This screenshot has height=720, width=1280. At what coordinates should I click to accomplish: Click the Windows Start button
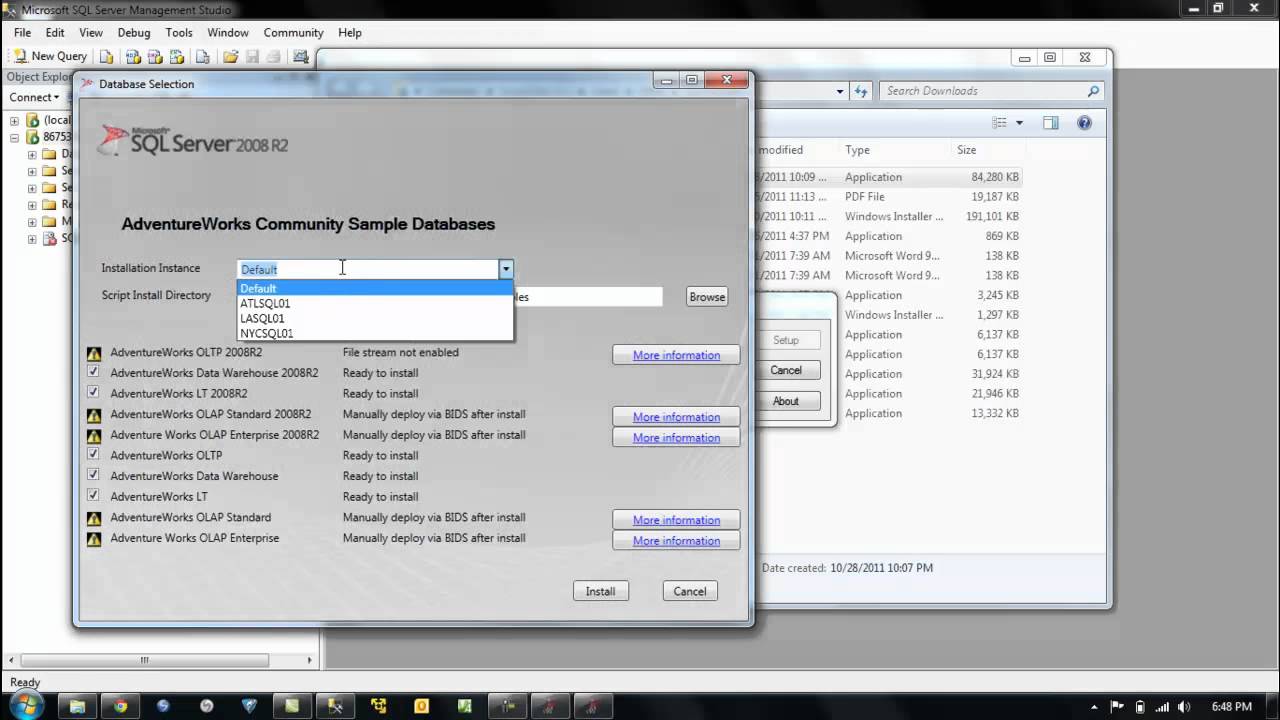27,706
